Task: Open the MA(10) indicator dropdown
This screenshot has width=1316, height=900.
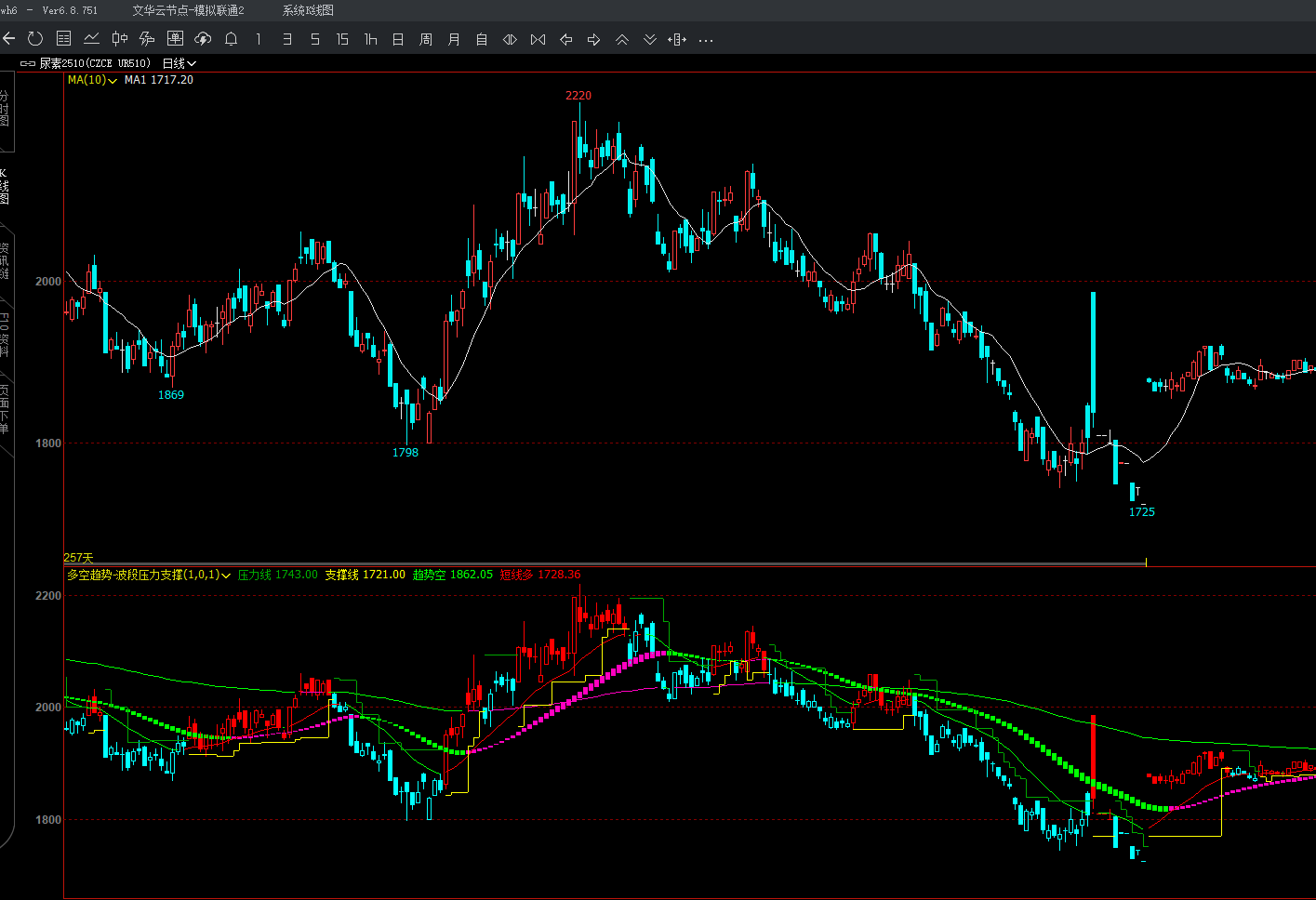Action: (92, 80)
